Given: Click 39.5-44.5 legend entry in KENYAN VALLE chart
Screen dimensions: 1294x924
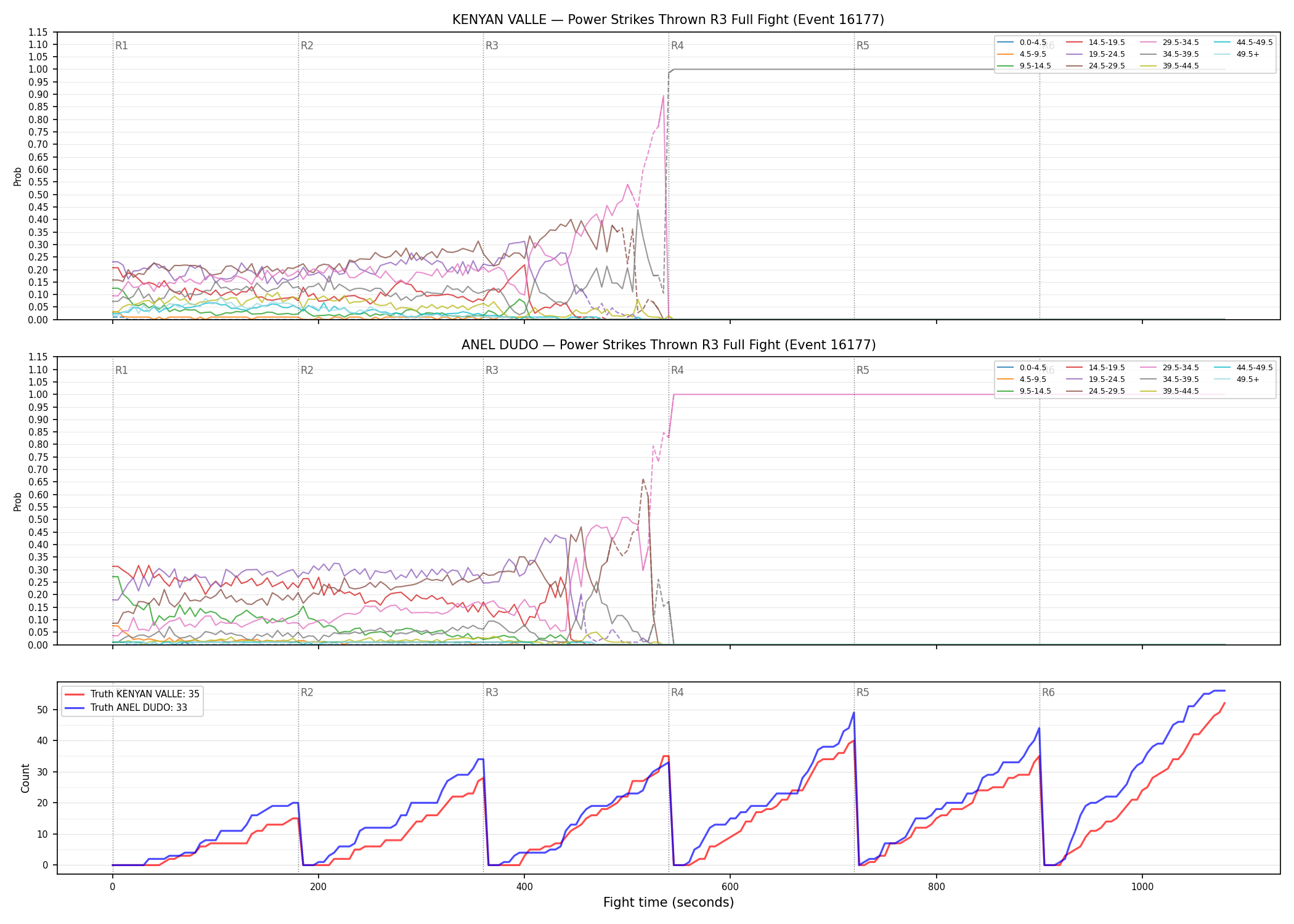Looking at the screenshot, I should 1170,66.
